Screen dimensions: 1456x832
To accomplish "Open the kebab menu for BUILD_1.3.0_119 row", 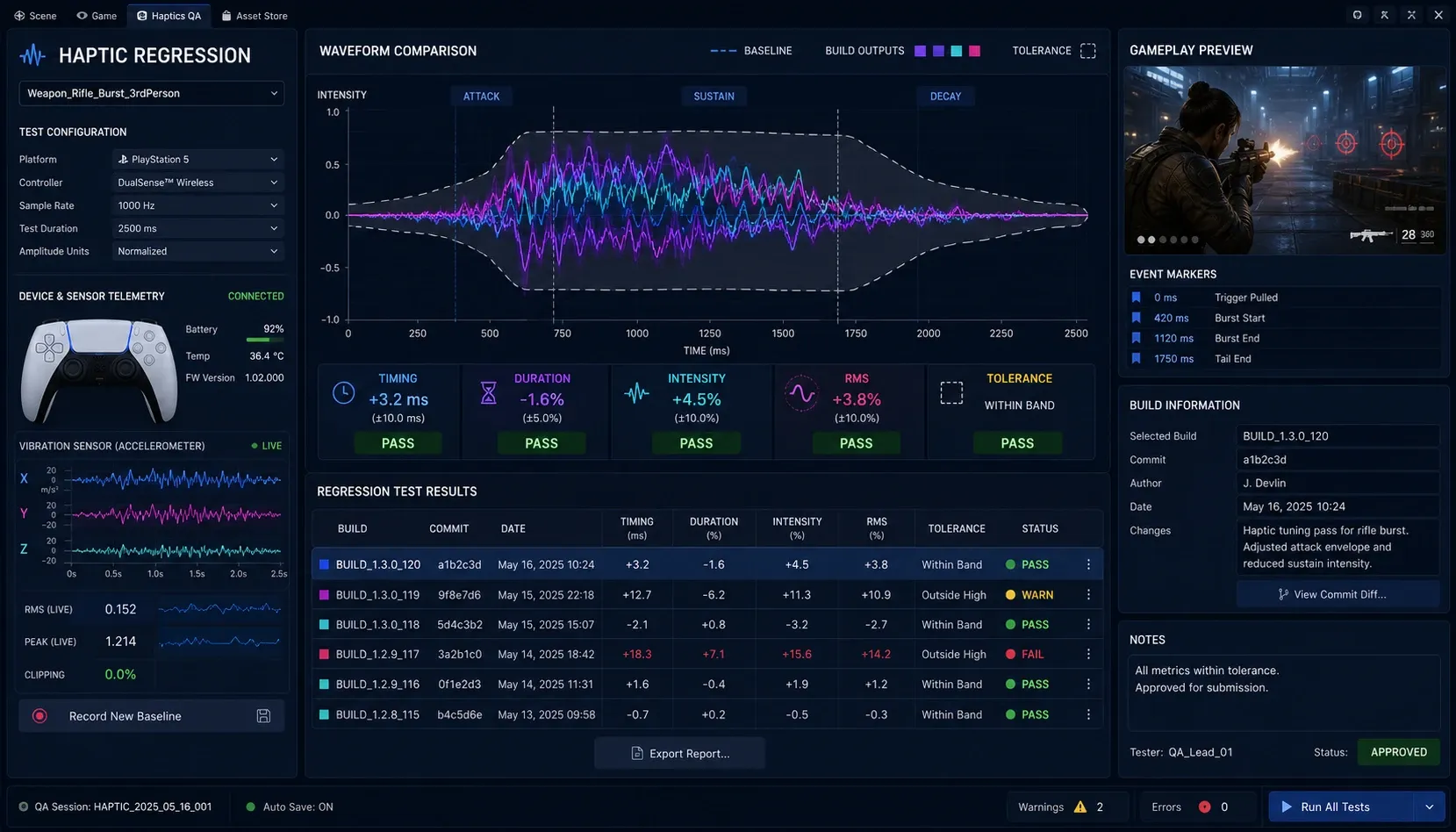I will tap(1088, 594).
